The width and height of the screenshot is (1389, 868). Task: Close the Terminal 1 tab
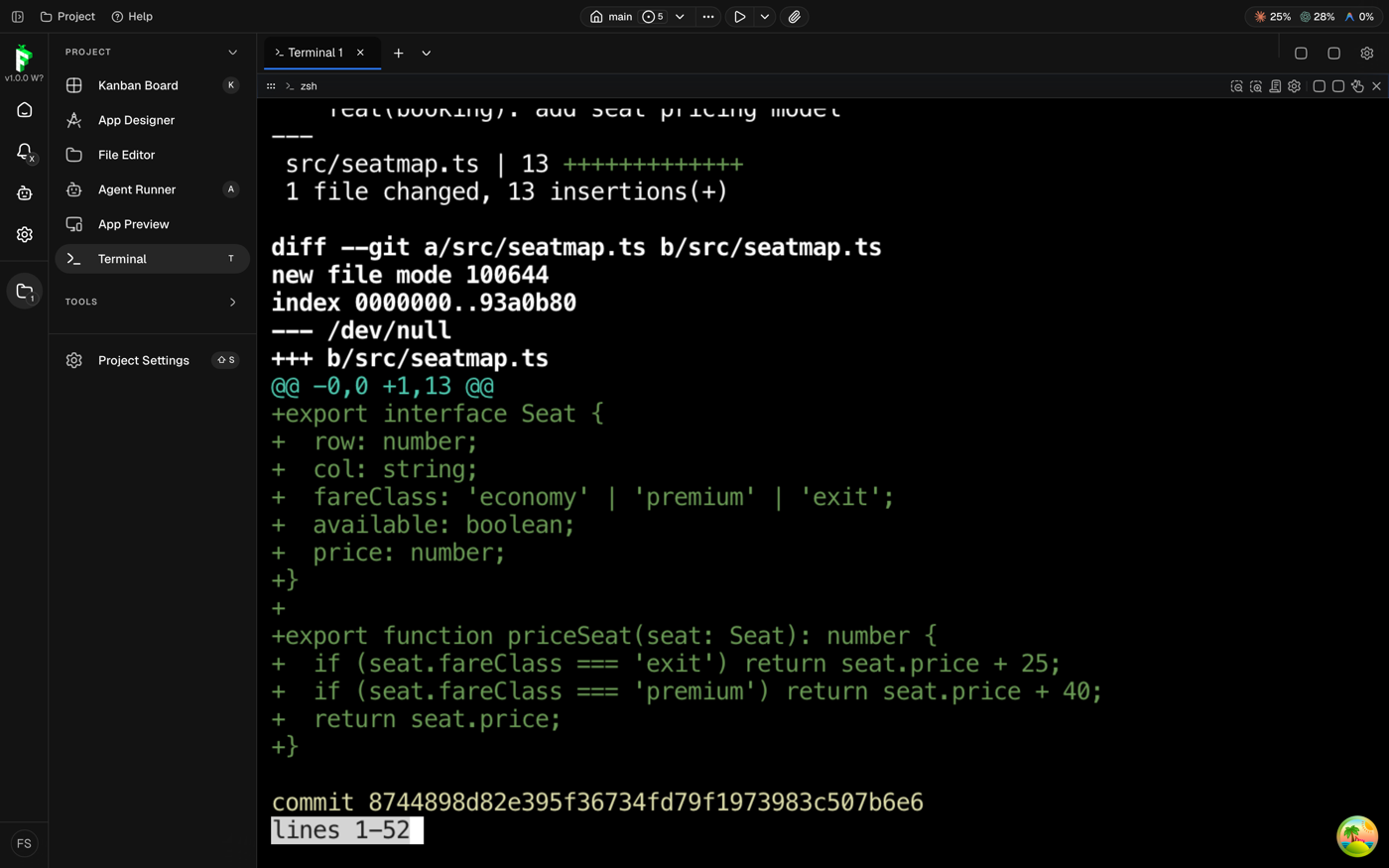point(360,53)
